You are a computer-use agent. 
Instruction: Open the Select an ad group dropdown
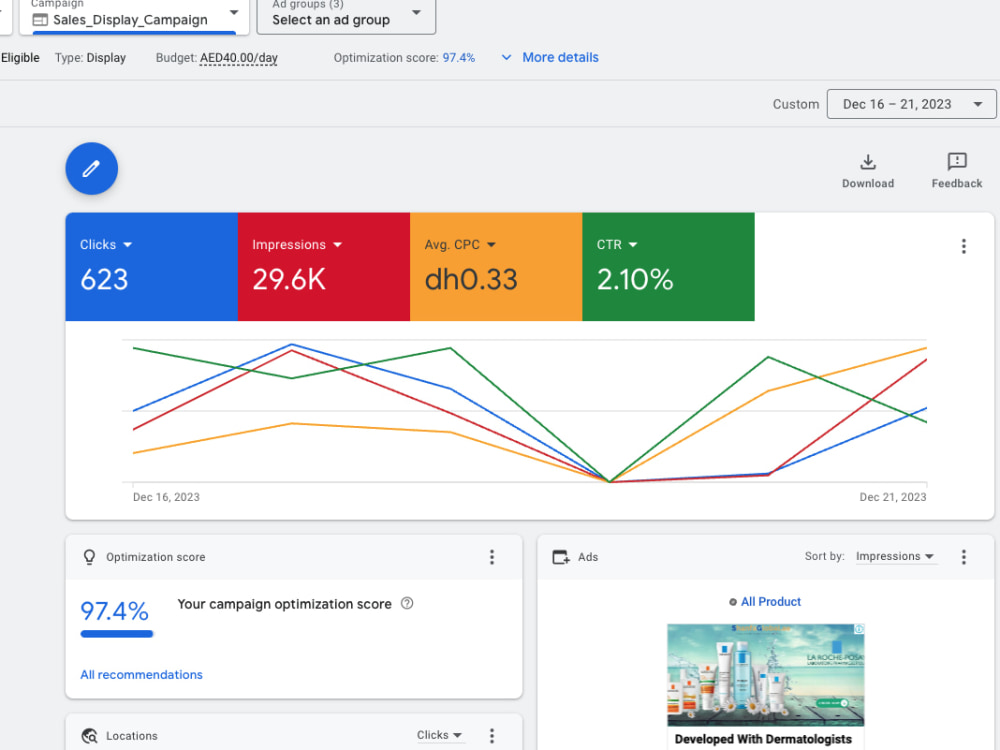tap(346, 17)
